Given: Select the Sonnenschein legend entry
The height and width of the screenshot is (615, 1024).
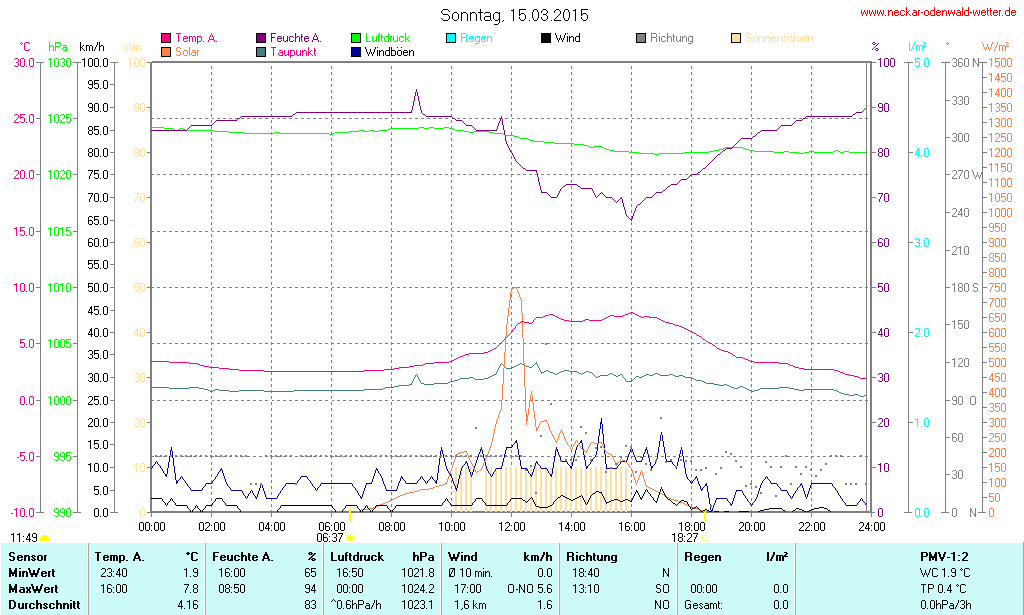Looking at the screenshot, I should (771, 38).
